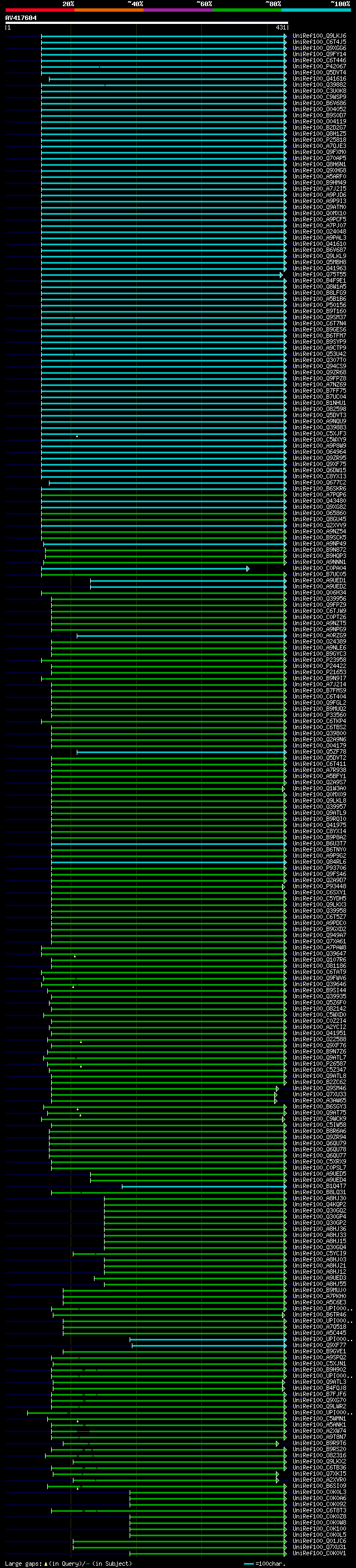Viewport: 356px width, 1568px height.
Task: Open the UniRef100_Q01JC6 label
Action: 319,1541
